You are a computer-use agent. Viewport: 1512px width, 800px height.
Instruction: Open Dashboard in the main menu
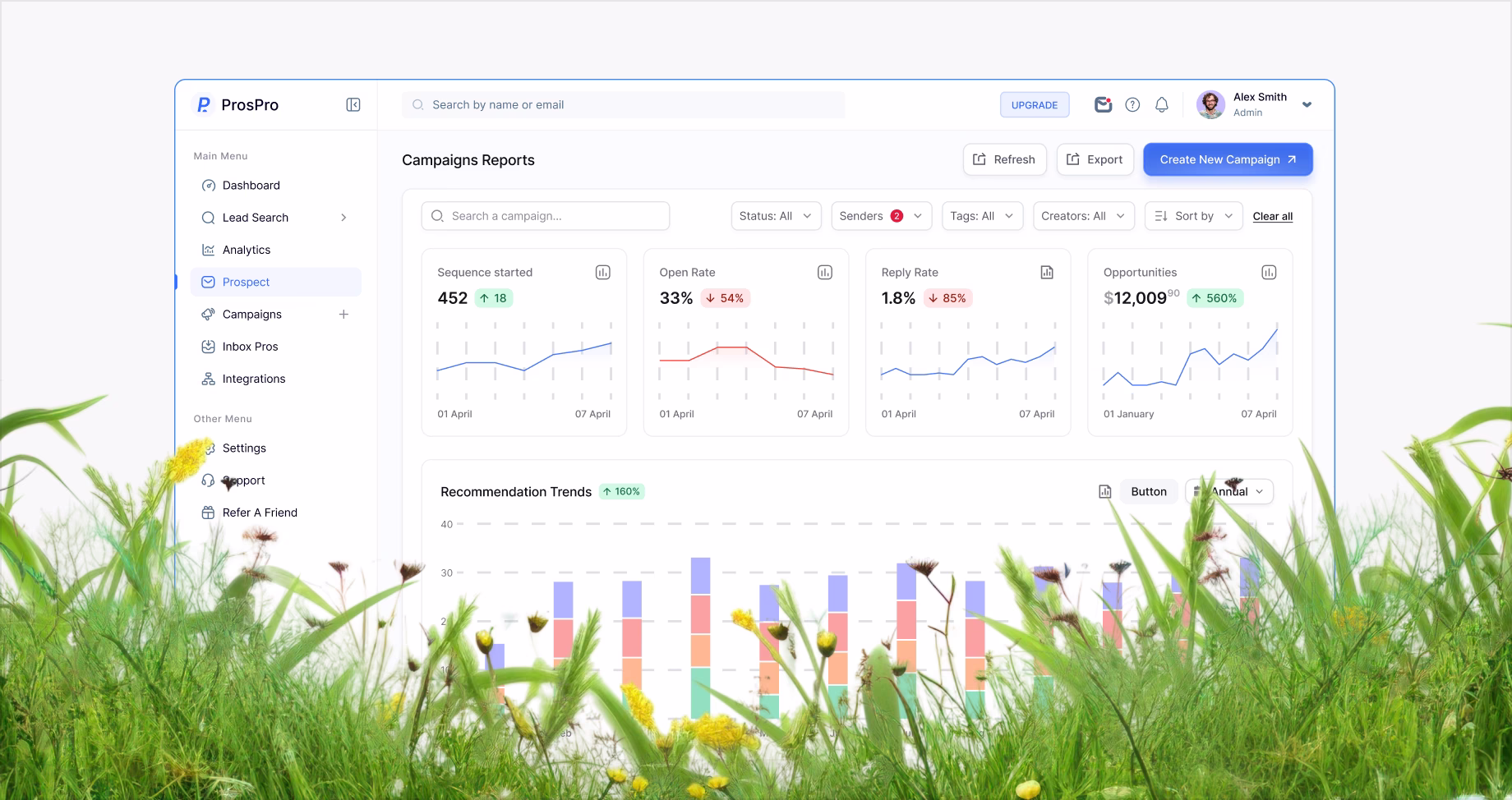click(x=276, y=186)
